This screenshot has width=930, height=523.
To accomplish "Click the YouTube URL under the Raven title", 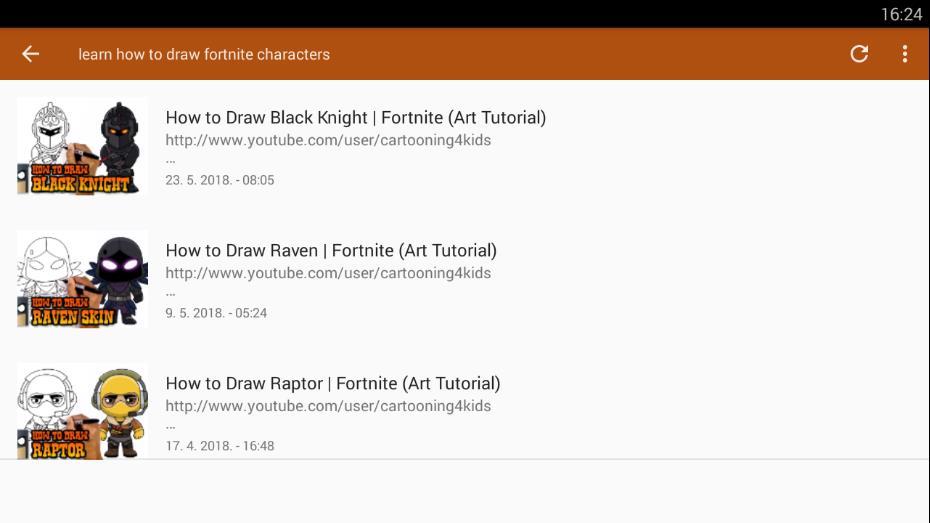I will click(328, 273).
